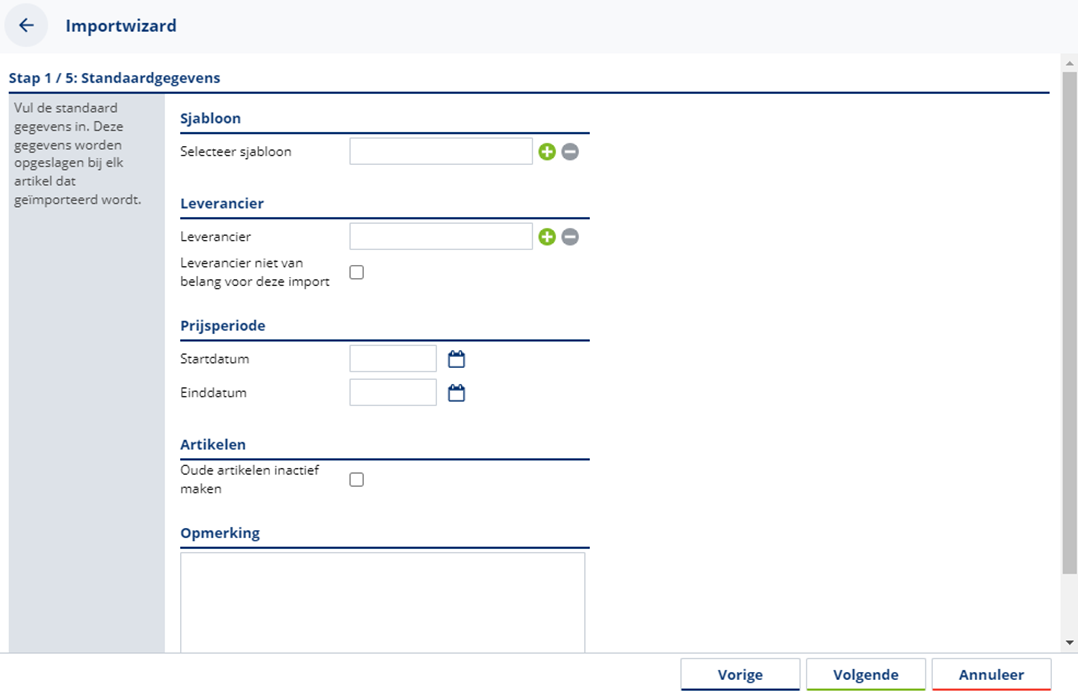1078x694 pixels.
Task: Click the back arrow beside Importwizard
Action: [26, 26]
